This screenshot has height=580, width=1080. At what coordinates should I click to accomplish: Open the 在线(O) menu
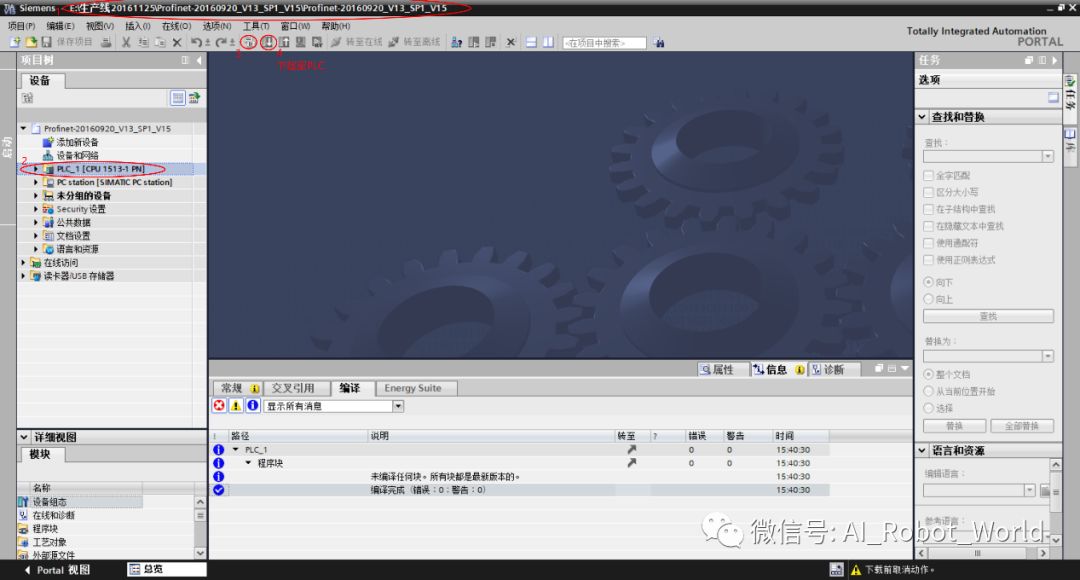tap(176, 26)
